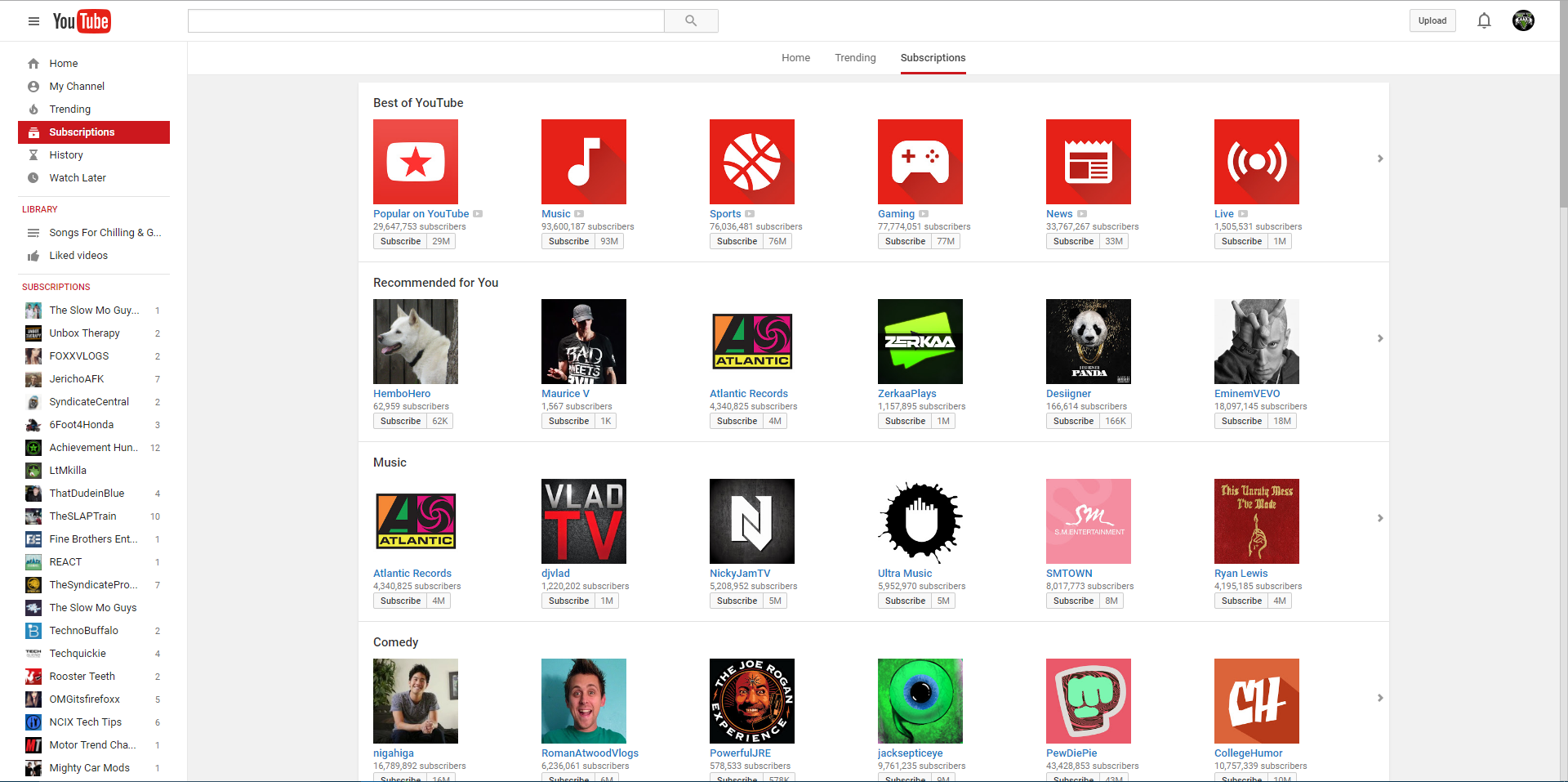Click the My Channel person icon
This screenshot has height=782, width=1568.
coord(33,87)
